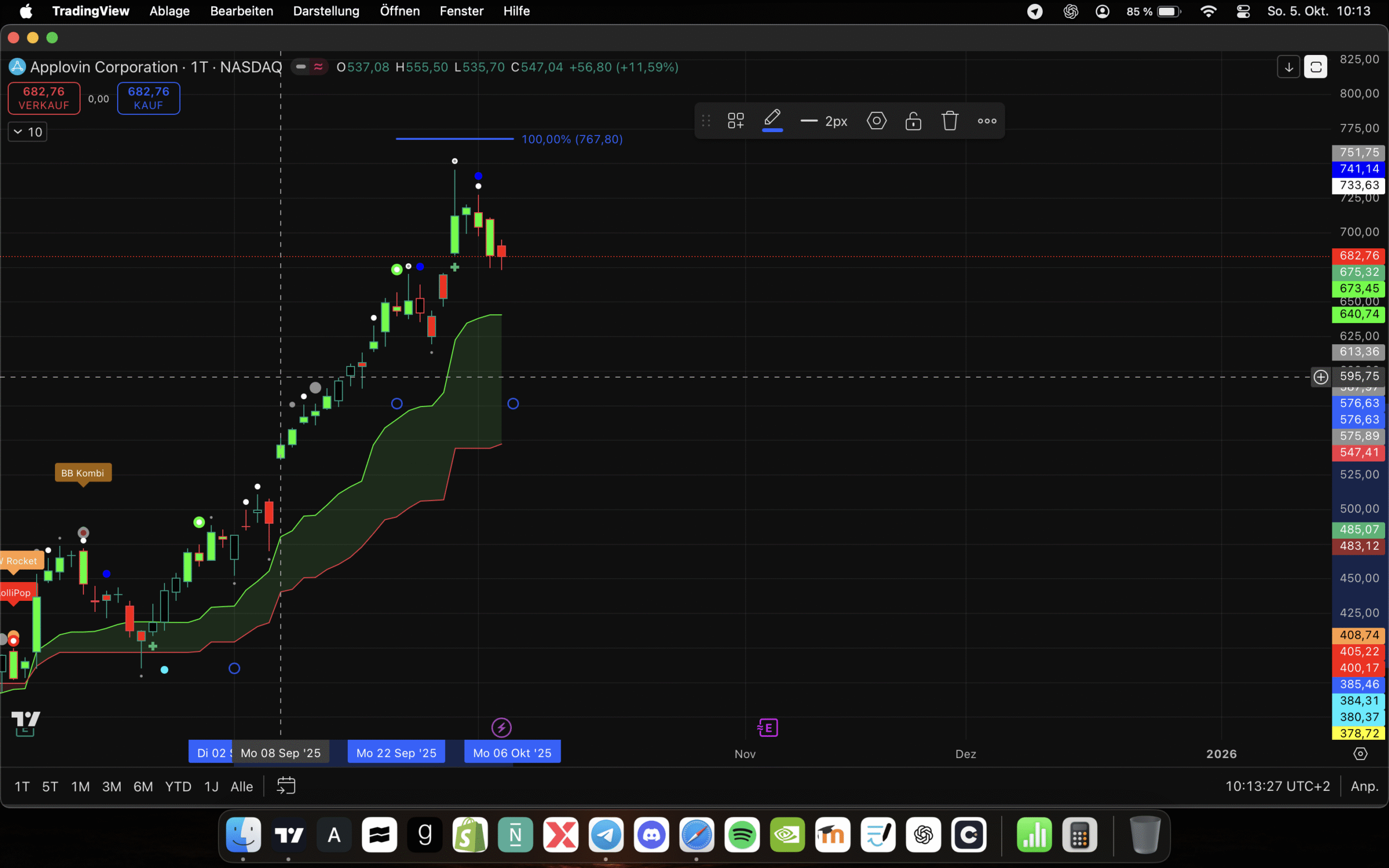Click the purple earnings E marker

(x=768, y=728)
